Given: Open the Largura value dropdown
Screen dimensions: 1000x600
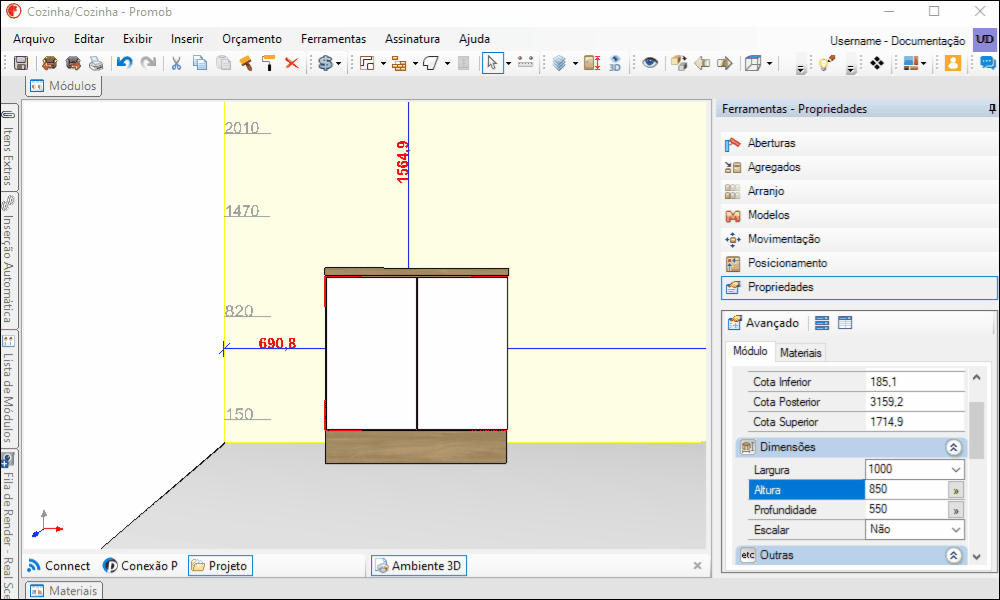Looking at the screenshot, I should pos(955,470).
